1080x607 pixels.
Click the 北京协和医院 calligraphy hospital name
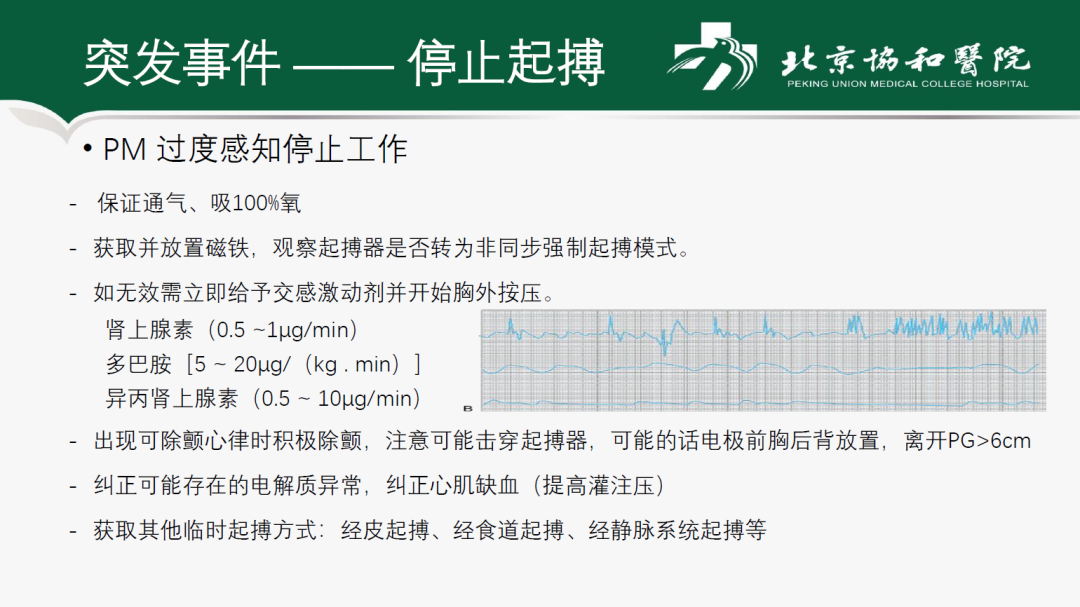905,58
